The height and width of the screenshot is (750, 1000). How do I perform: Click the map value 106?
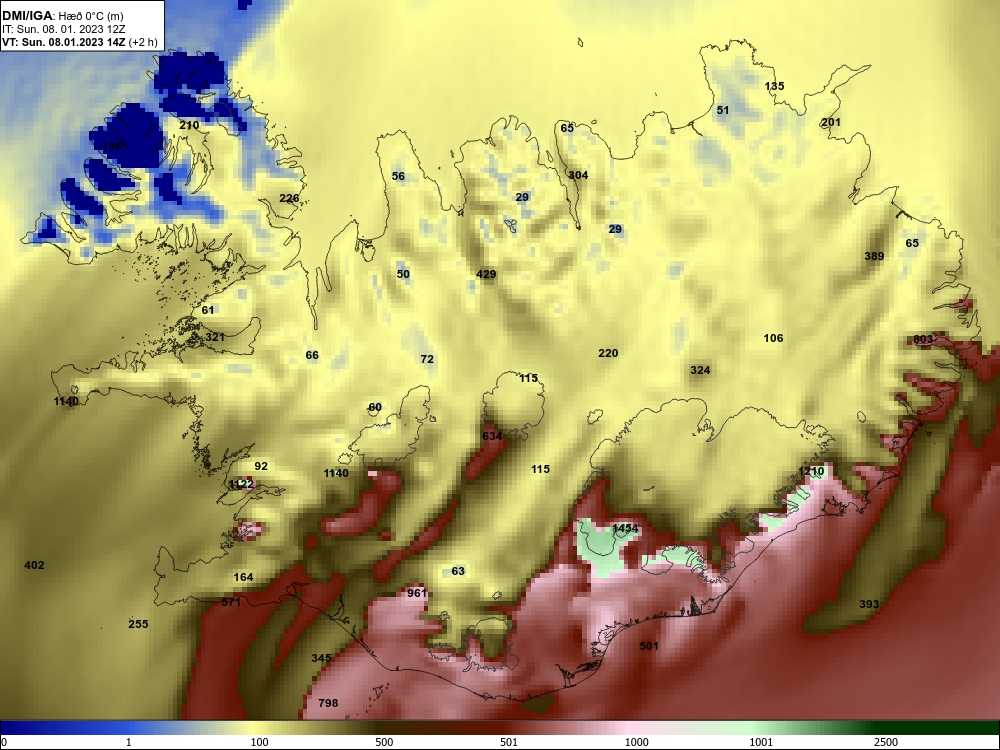[x=773, y=338]
